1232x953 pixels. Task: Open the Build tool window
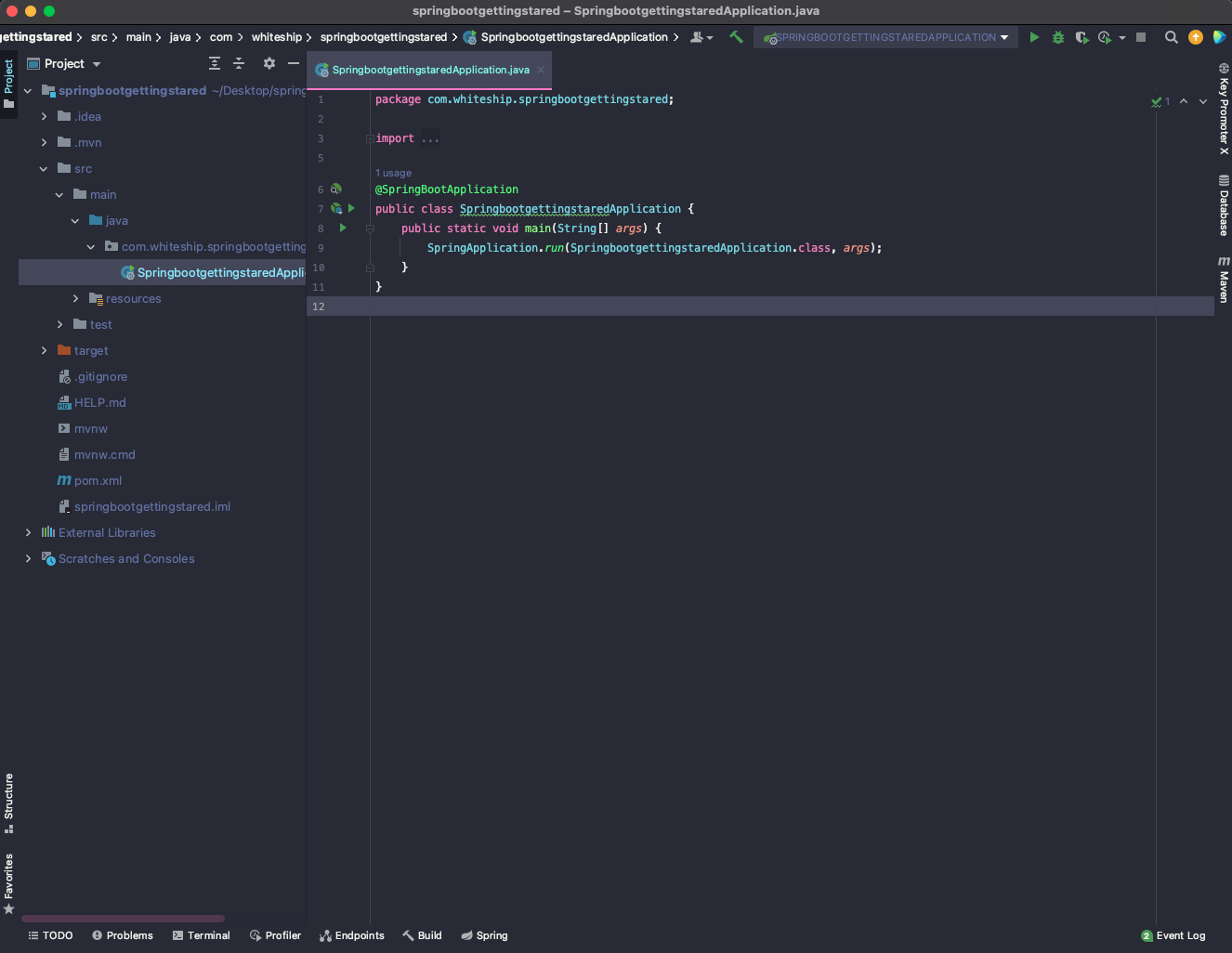pos(422,935)
